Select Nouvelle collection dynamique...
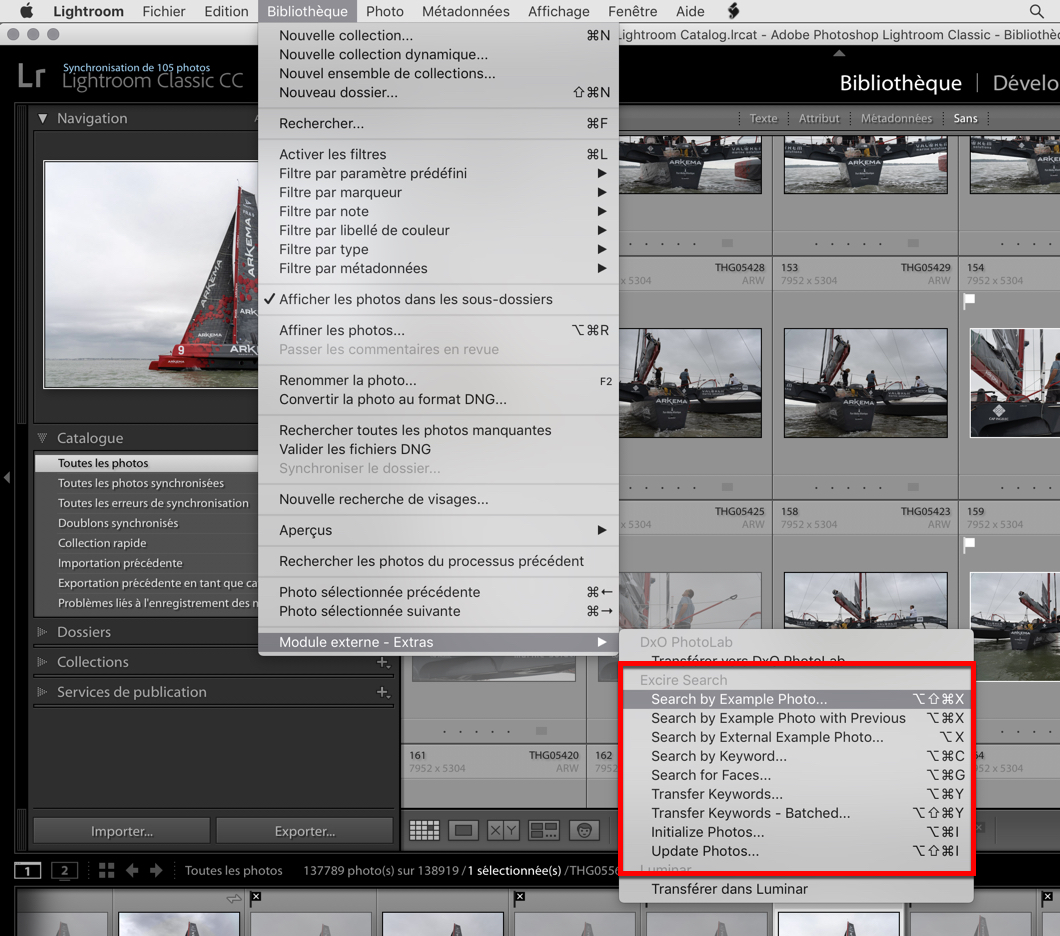The width and height of the screenshot is (1060, 936). (x=438, y=55)
